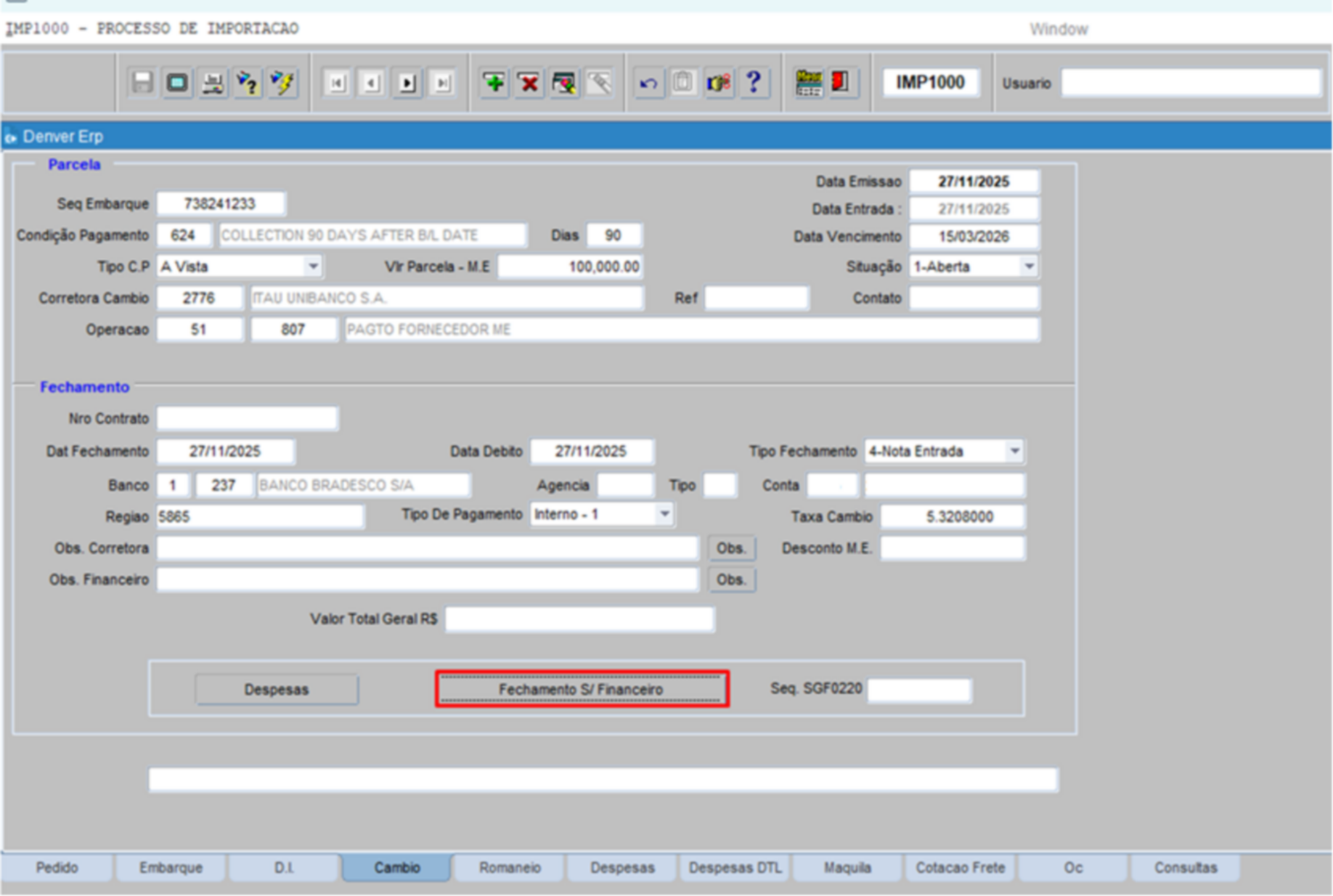
Task: Click the blue undo arrow icon
Action: 648,83
